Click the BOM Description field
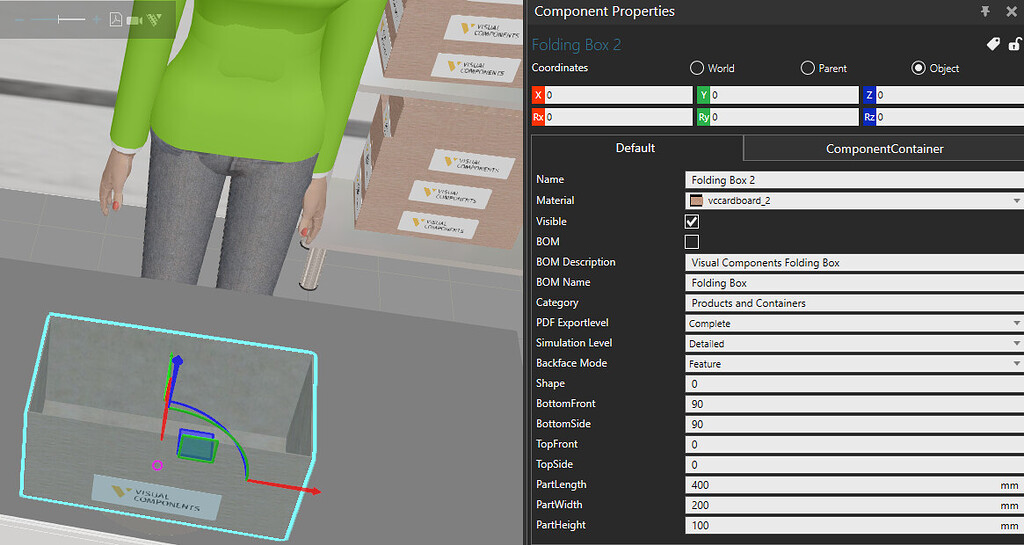Screen dimensions: 1024x545 click(x=854, y=262)
